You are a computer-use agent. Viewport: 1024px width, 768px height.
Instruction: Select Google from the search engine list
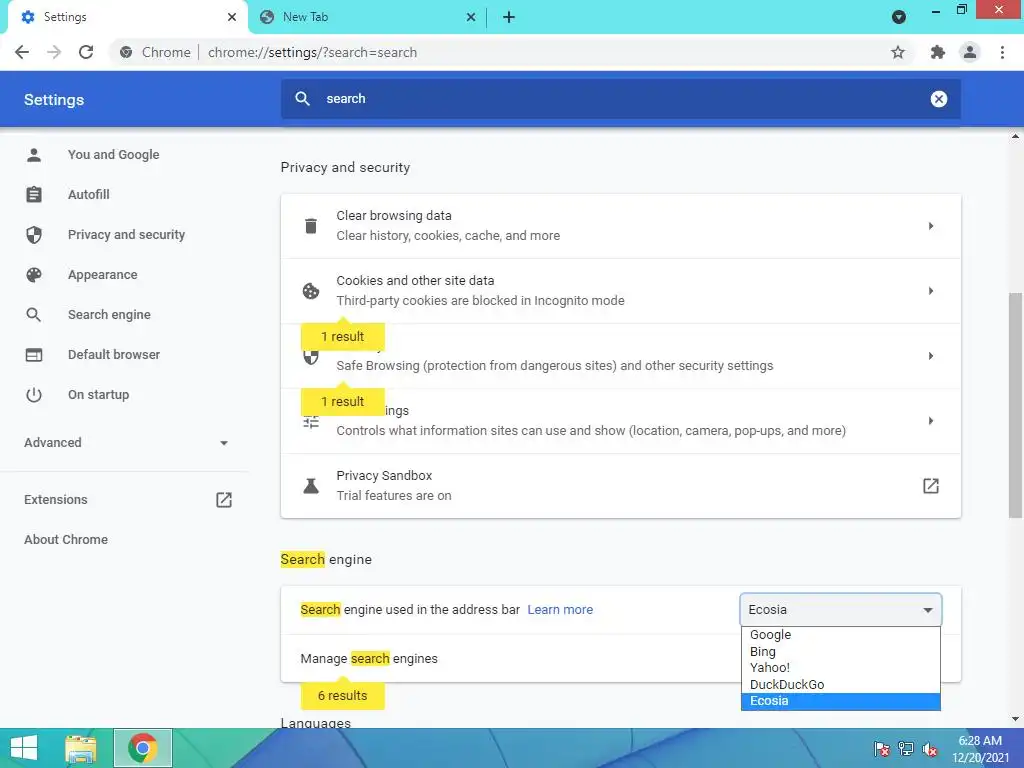pos(840,635)
